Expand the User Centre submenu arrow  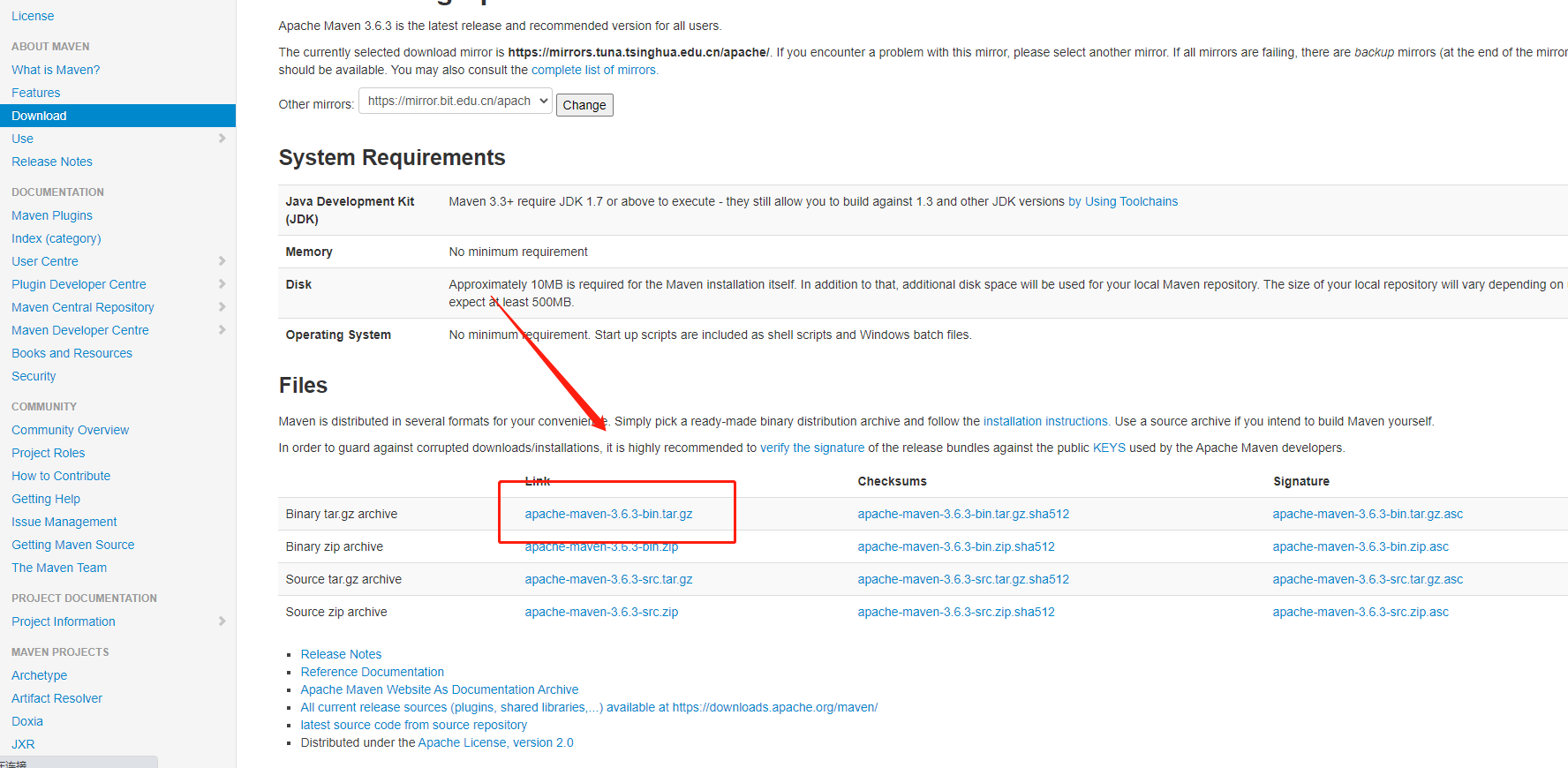222,261
